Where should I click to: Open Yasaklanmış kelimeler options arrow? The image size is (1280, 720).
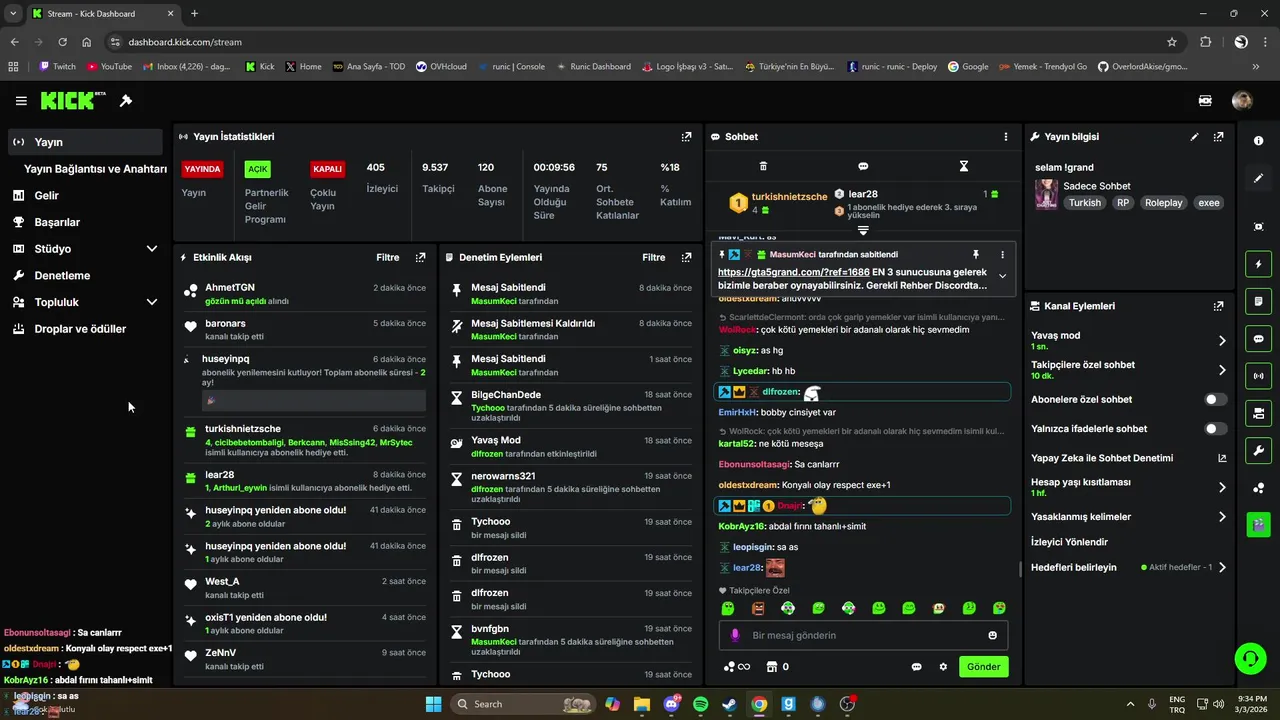(x=1222, y=517)
